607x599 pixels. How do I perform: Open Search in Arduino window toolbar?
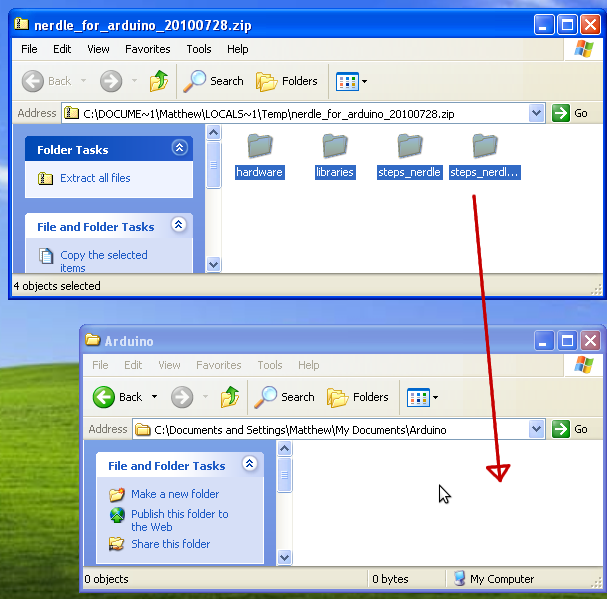click(x=285, y=397)
